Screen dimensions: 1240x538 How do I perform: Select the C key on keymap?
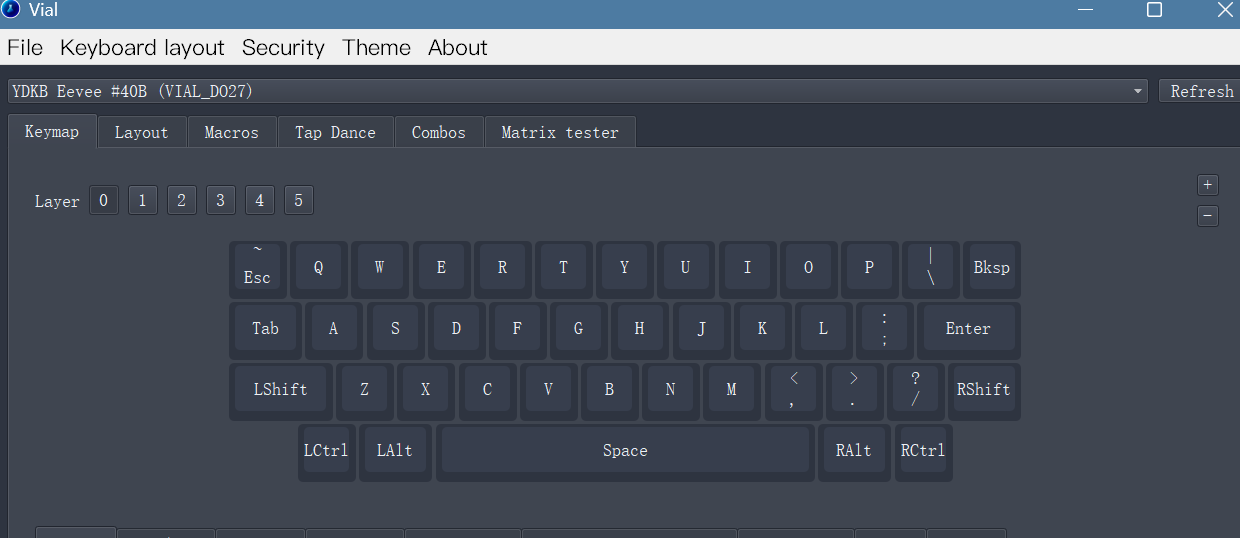click(487, 391)
